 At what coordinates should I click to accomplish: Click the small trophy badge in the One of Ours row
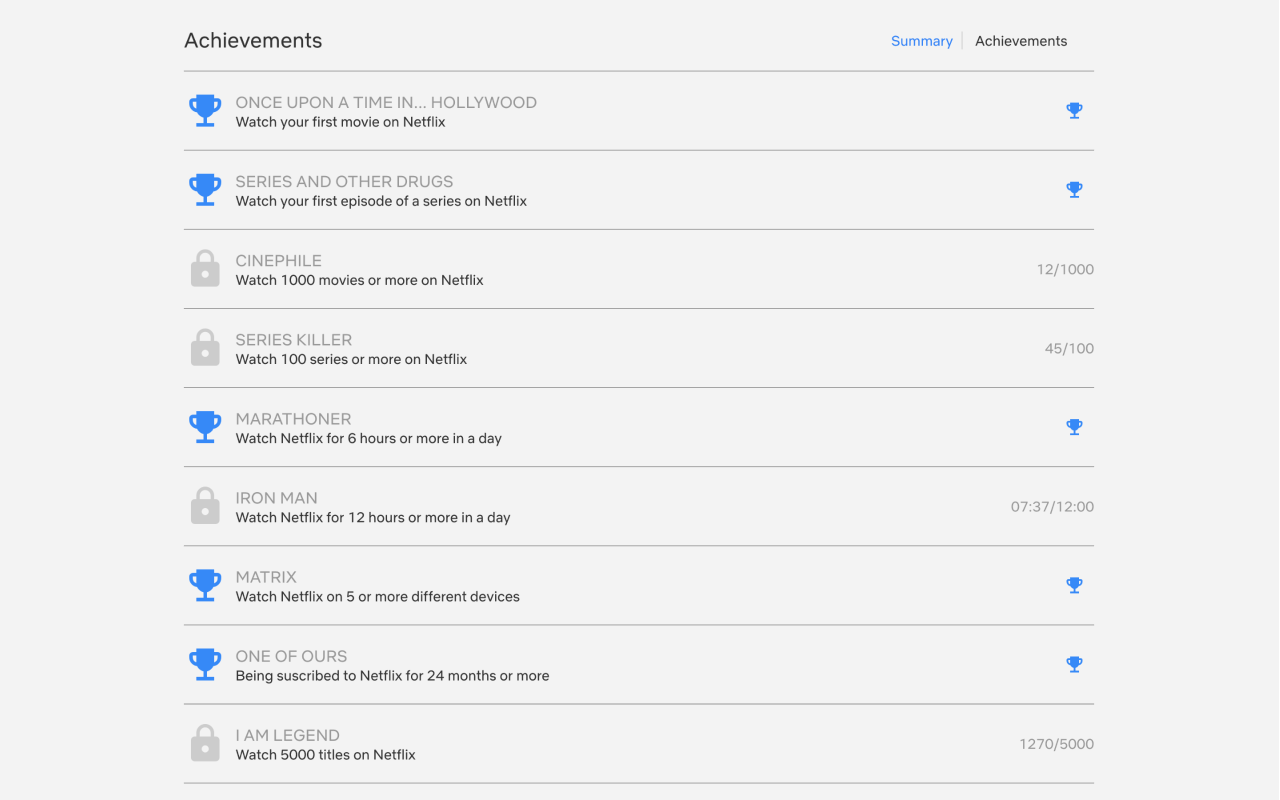point(1074,664)
